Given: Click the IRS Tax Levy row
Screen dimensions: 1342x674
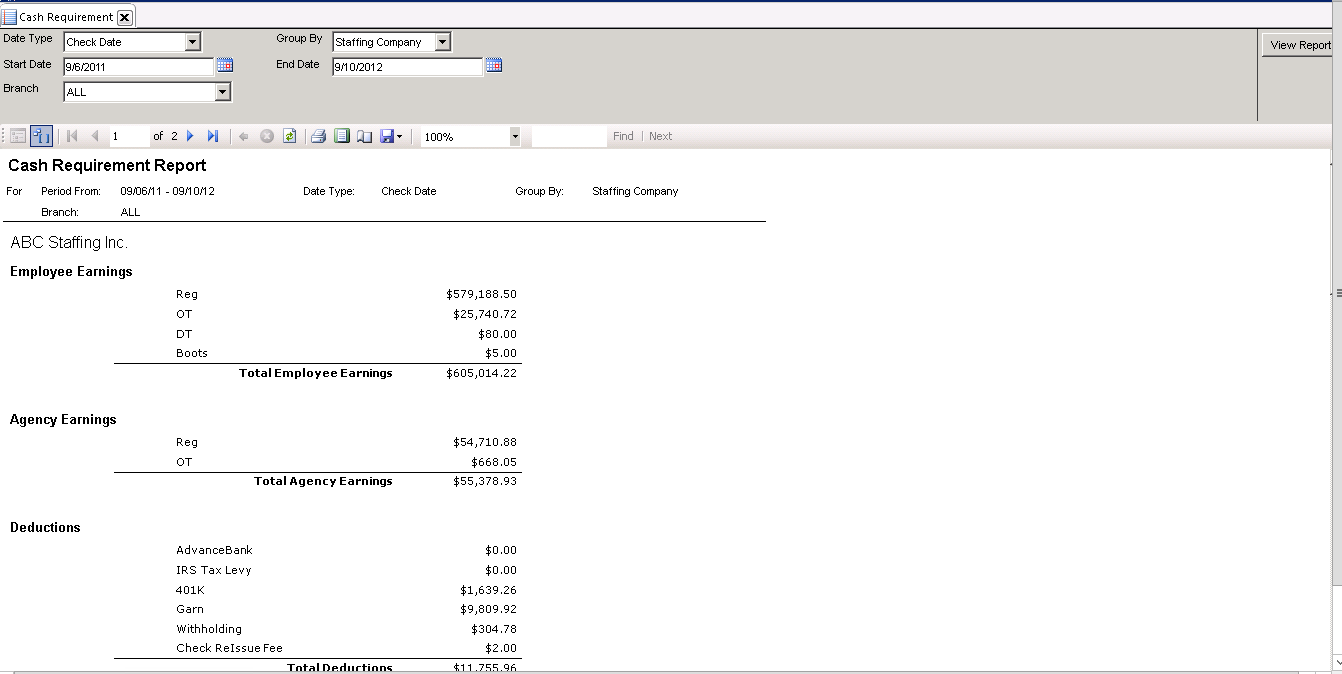Looking at the screenshot, I should (346, 570).
